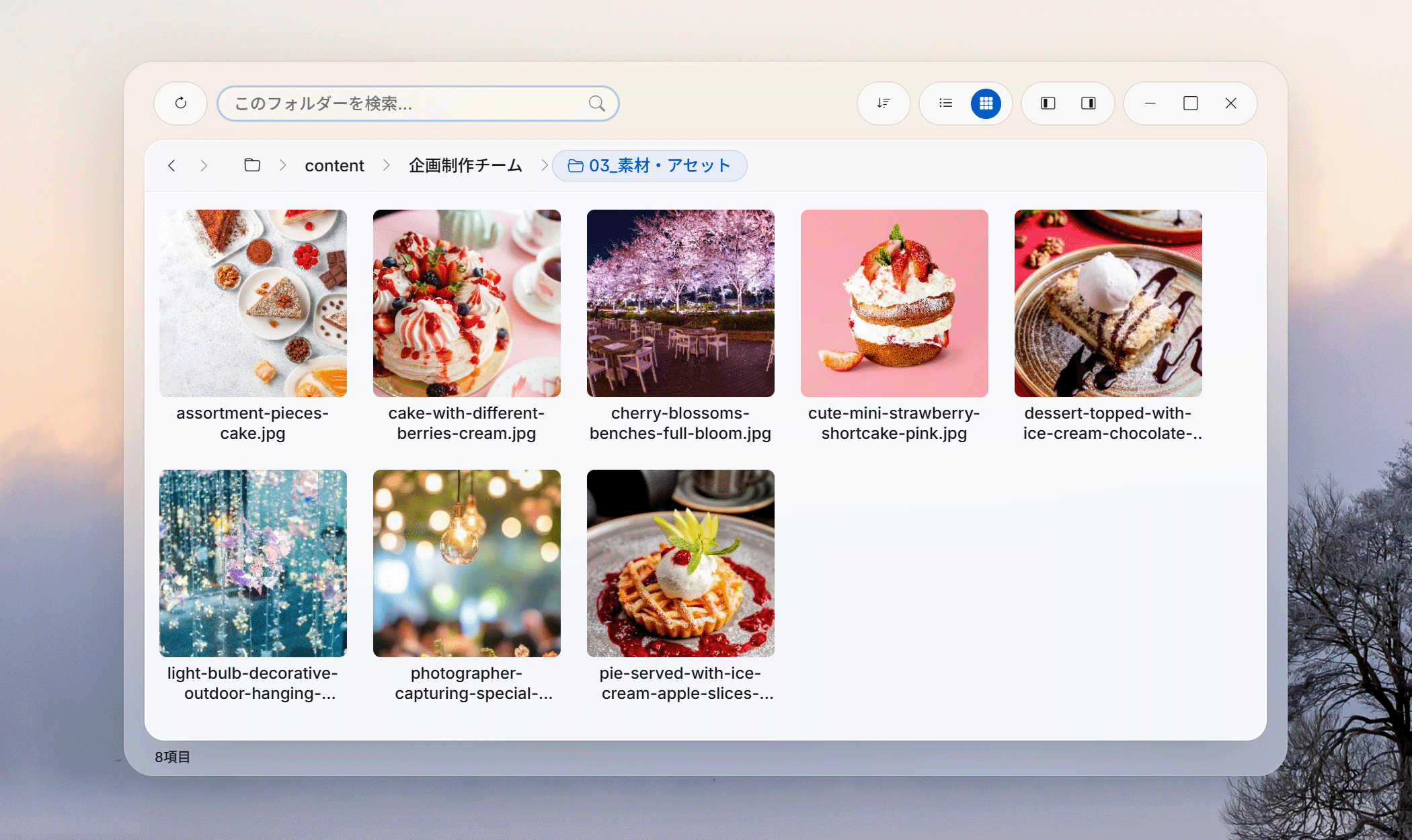1412x840 pixels.
Task: Navigate to 企画制作チーム breadcrumb
Action: [x=465, y=165]
